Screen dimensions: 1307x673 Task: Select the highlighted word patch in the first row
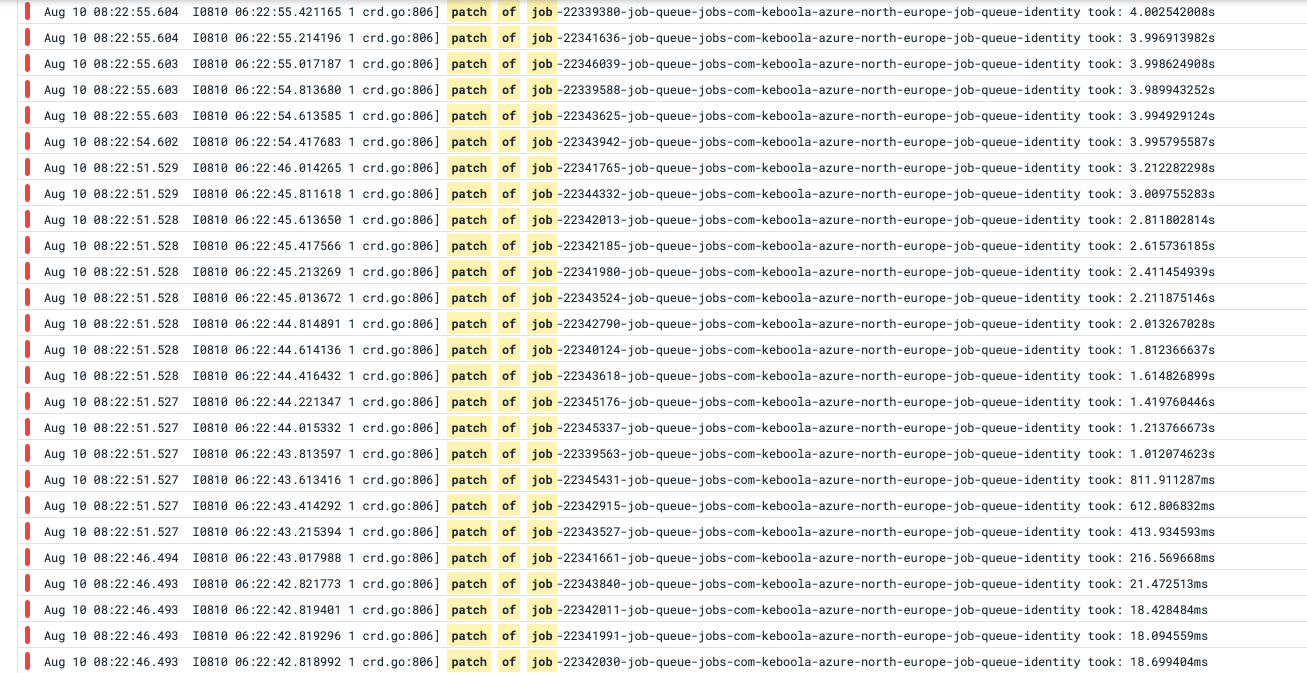tap(469, 12)
